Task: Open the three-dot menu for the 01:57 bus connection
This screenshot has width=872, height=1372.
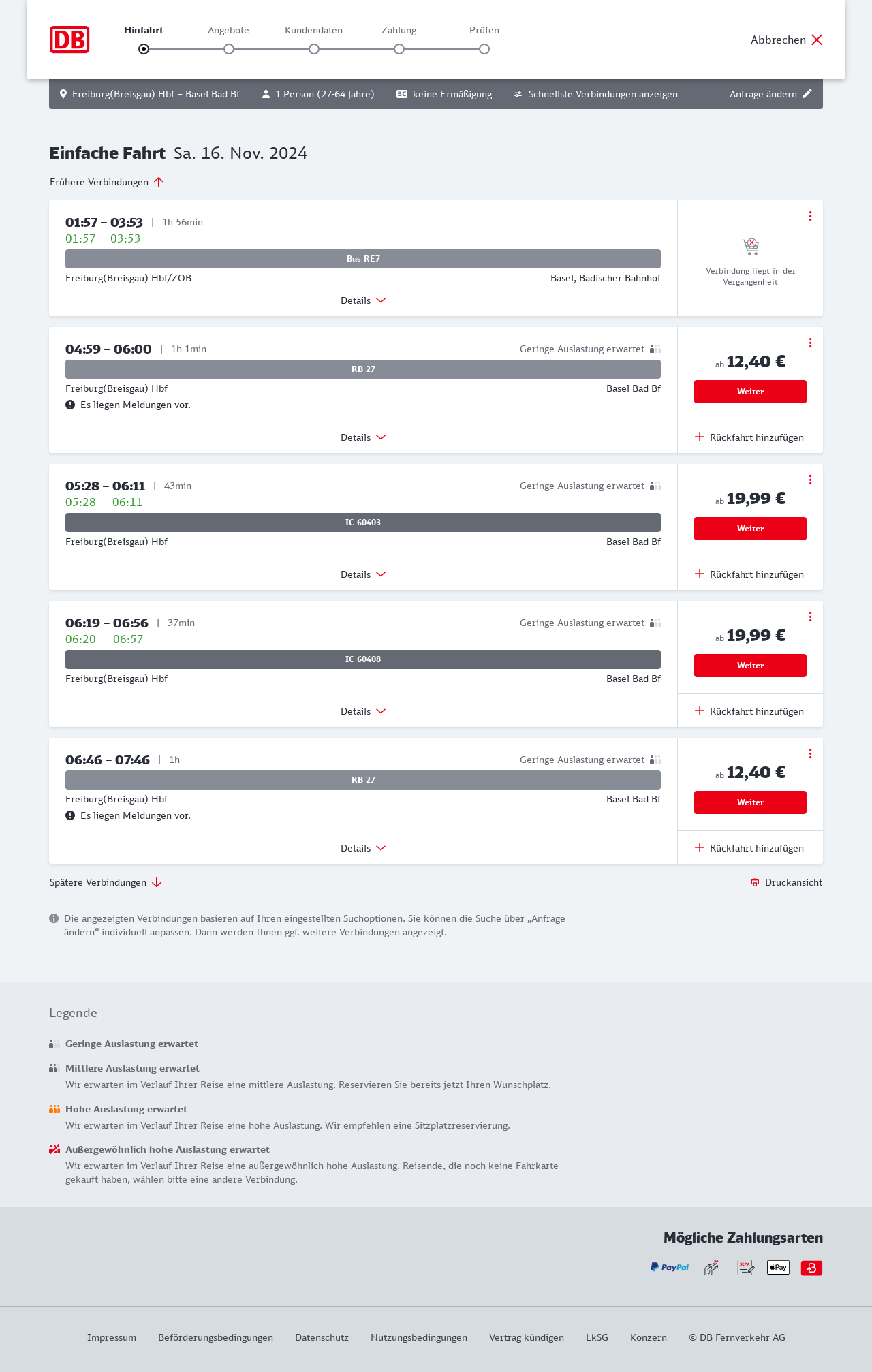Action: pos(810,216)
